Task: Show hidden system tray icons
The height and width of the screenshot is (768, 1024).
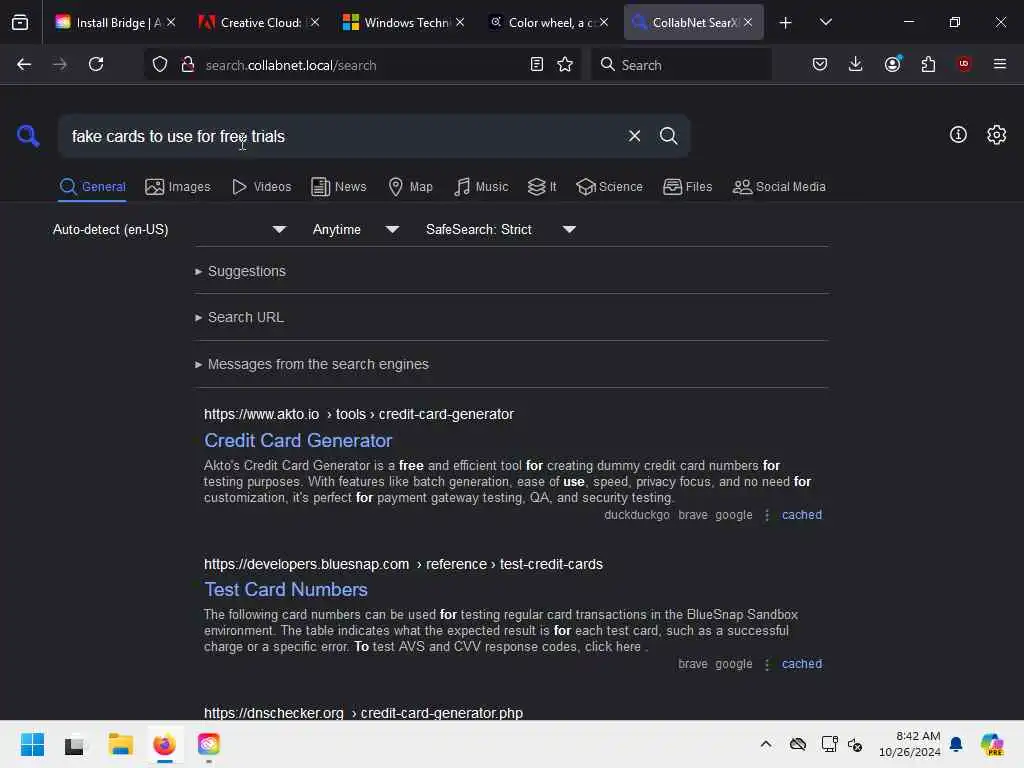Action: pyautogui.click(x=766, y=744)
